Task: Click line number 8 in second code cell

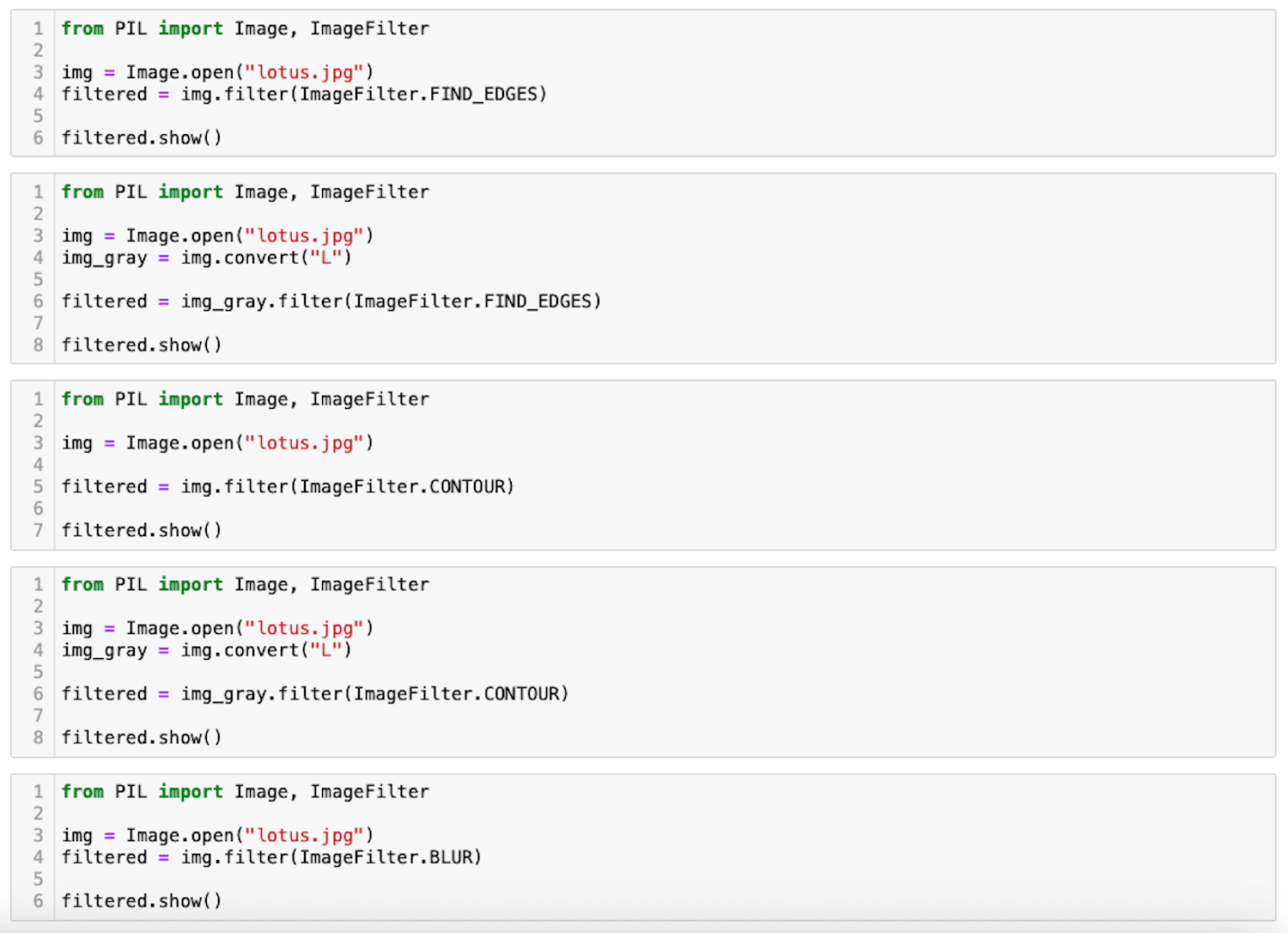Action: (38, 345)
